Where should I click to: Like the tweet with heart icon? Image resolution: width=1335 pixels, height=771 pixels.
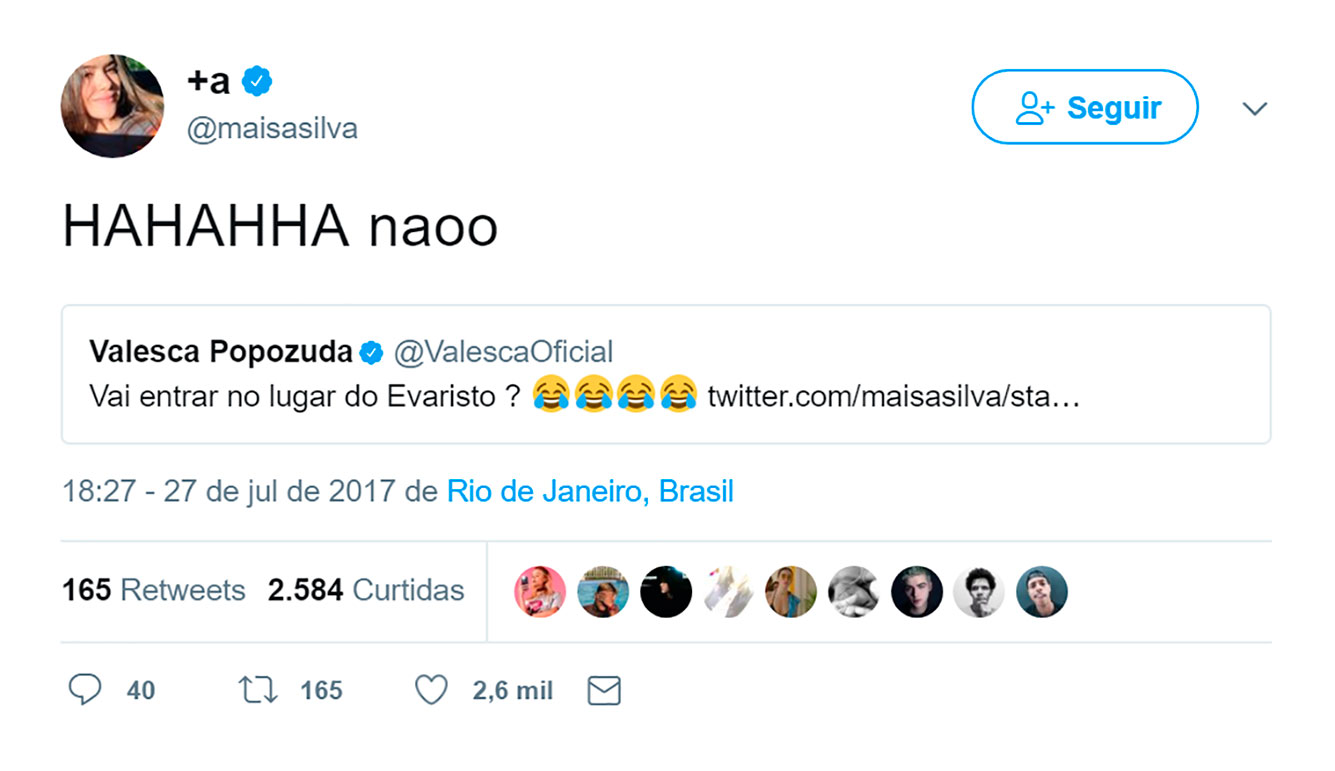click(x=431, y=690)
